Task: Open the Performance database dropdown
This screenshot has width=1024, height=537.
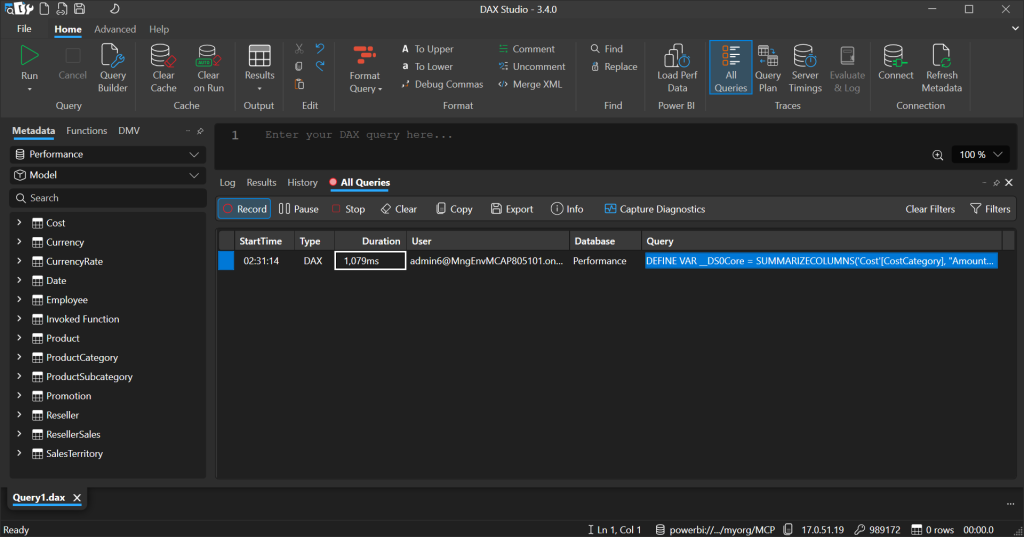Action: [107, 155]
